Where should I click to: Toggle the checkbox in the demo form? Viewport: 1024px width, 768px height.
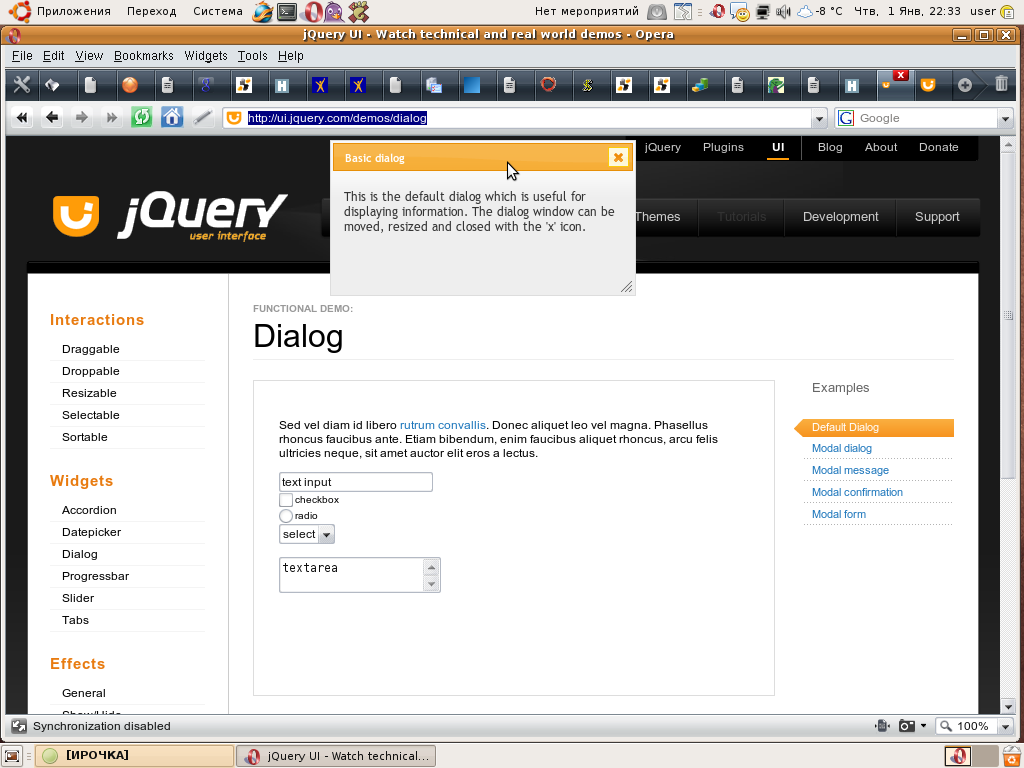click(286, 500)
